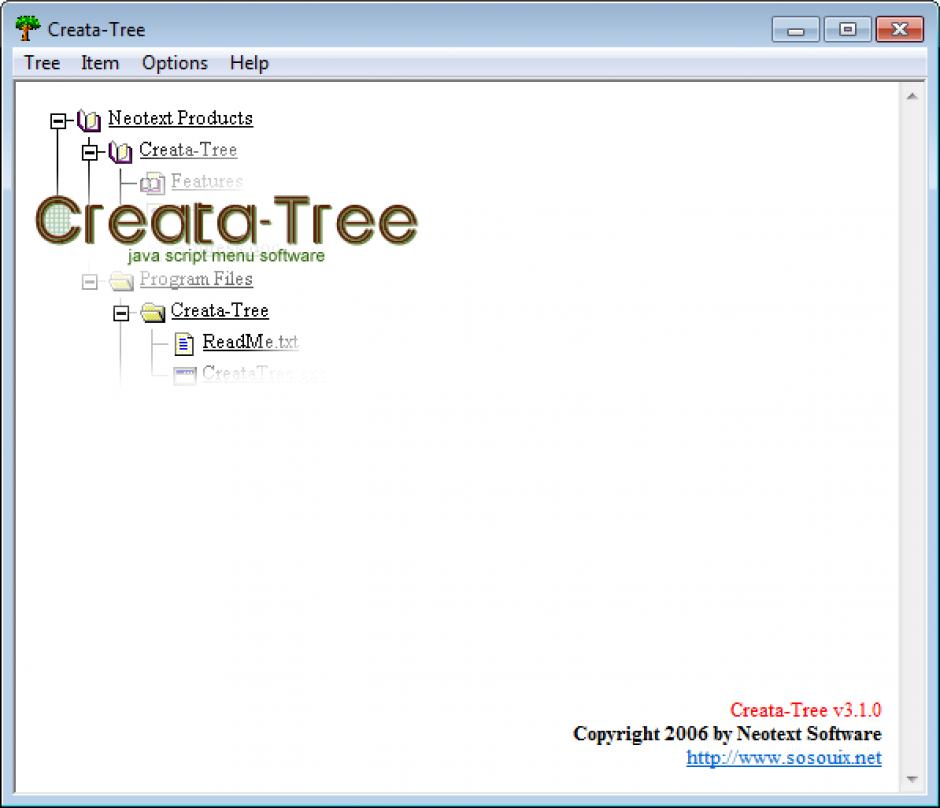
Task: Collapse the Creata-Tree book node
Action: click(89, 152)
